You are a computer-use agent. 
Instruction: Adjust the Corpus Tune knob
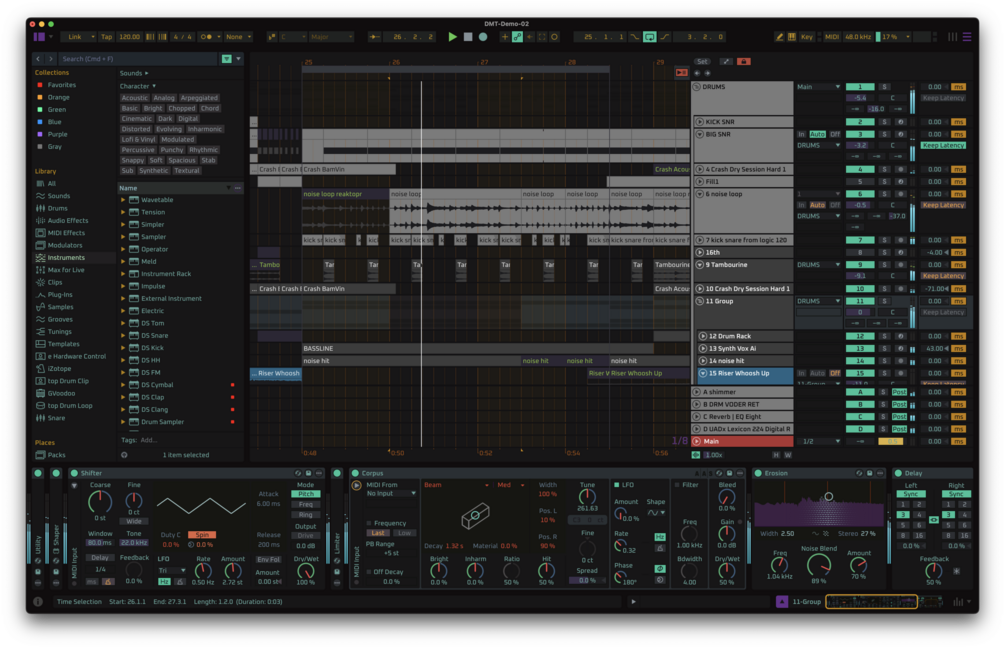pyautogui.click(x=587, y=497)
